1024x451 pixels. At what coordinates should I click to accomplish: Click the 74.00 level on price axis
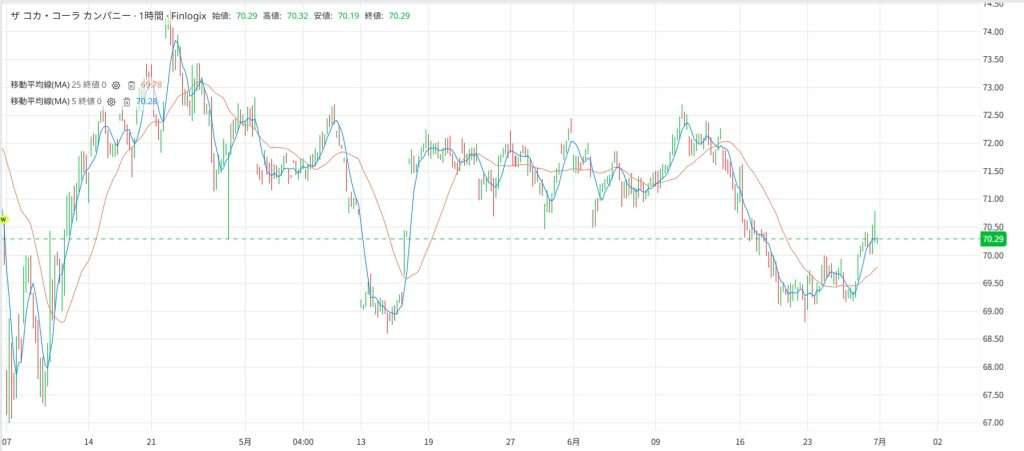coord(992,32)
